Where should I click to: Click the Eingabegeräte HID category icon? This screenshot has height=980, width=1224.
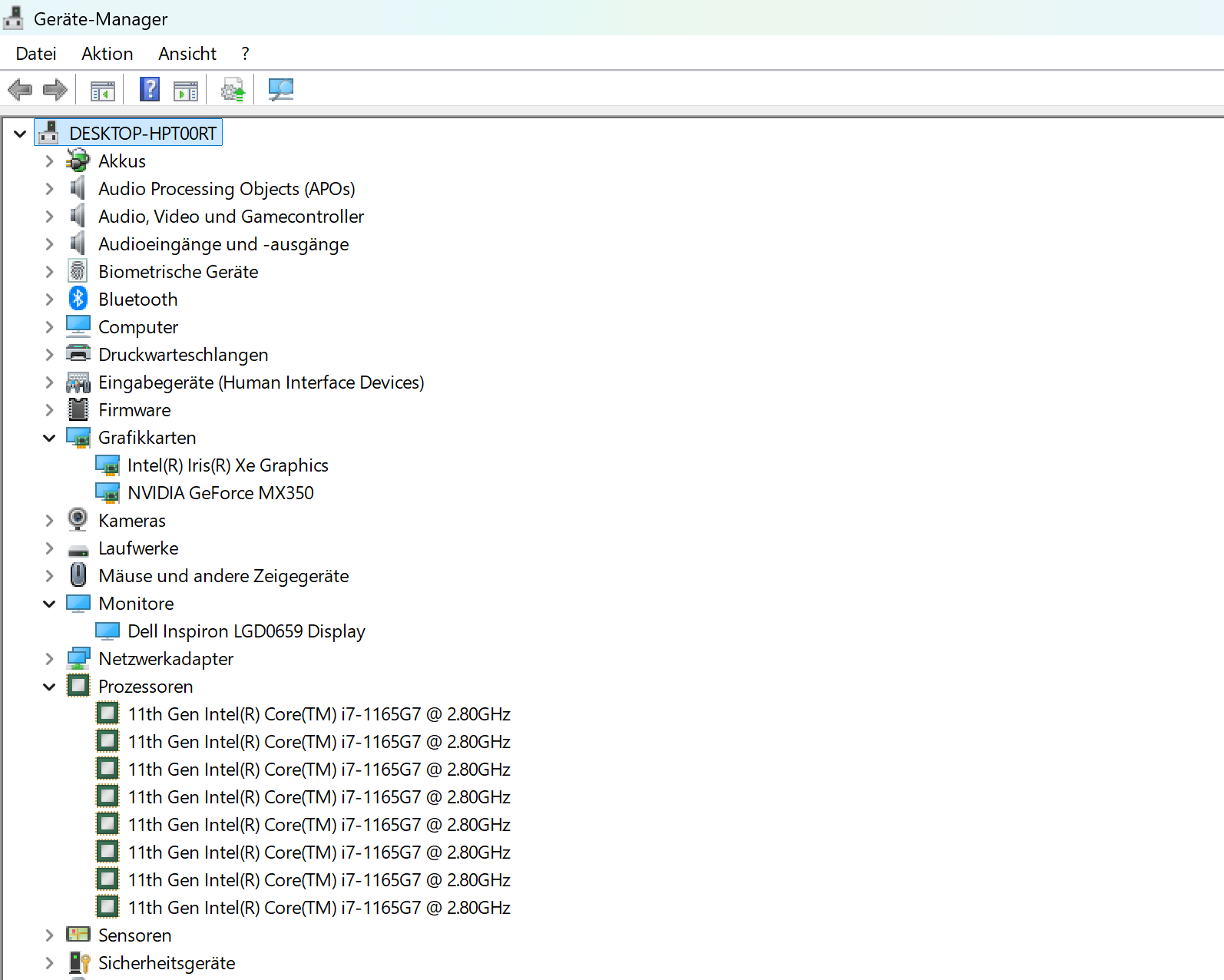[78, 382]
